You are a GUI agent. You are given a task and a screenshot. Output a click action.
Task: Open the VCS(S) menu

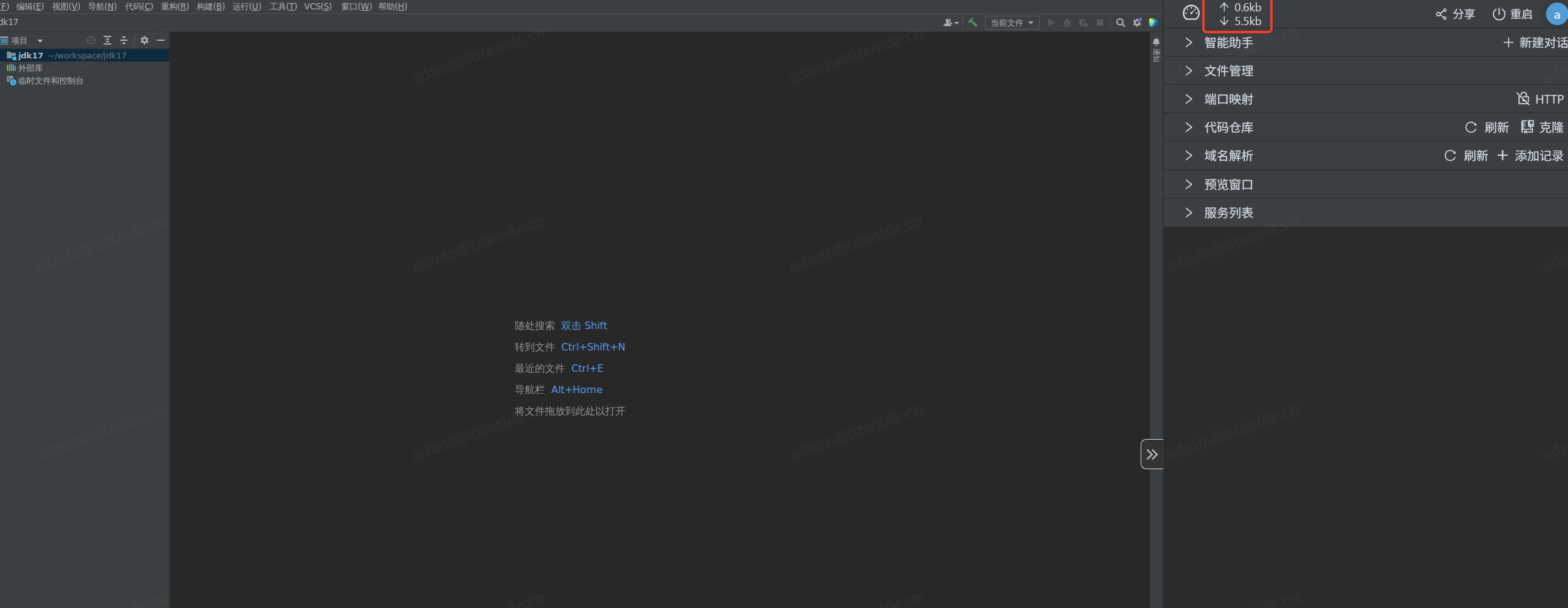[x=318, y=6]
